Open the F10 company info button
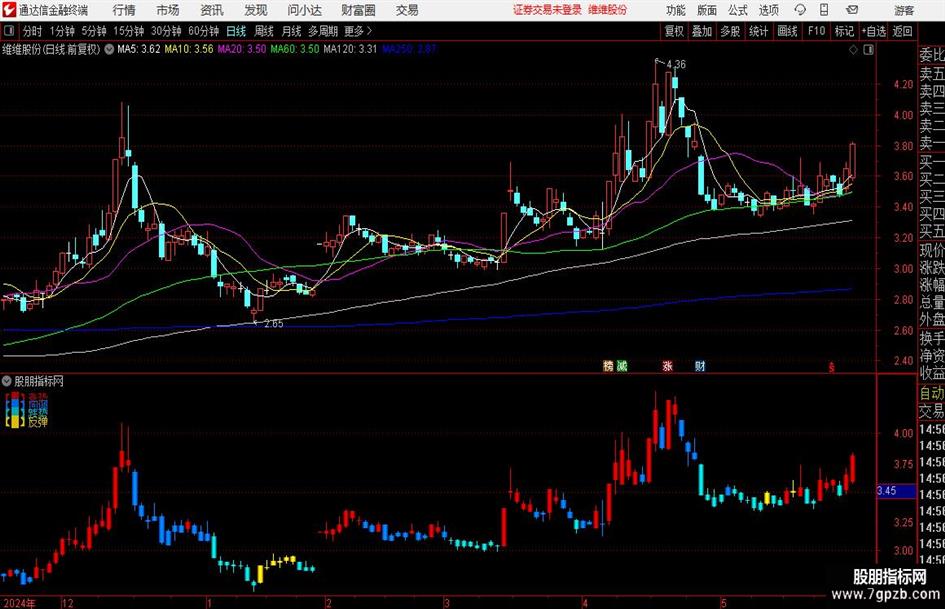 (816, 31)
